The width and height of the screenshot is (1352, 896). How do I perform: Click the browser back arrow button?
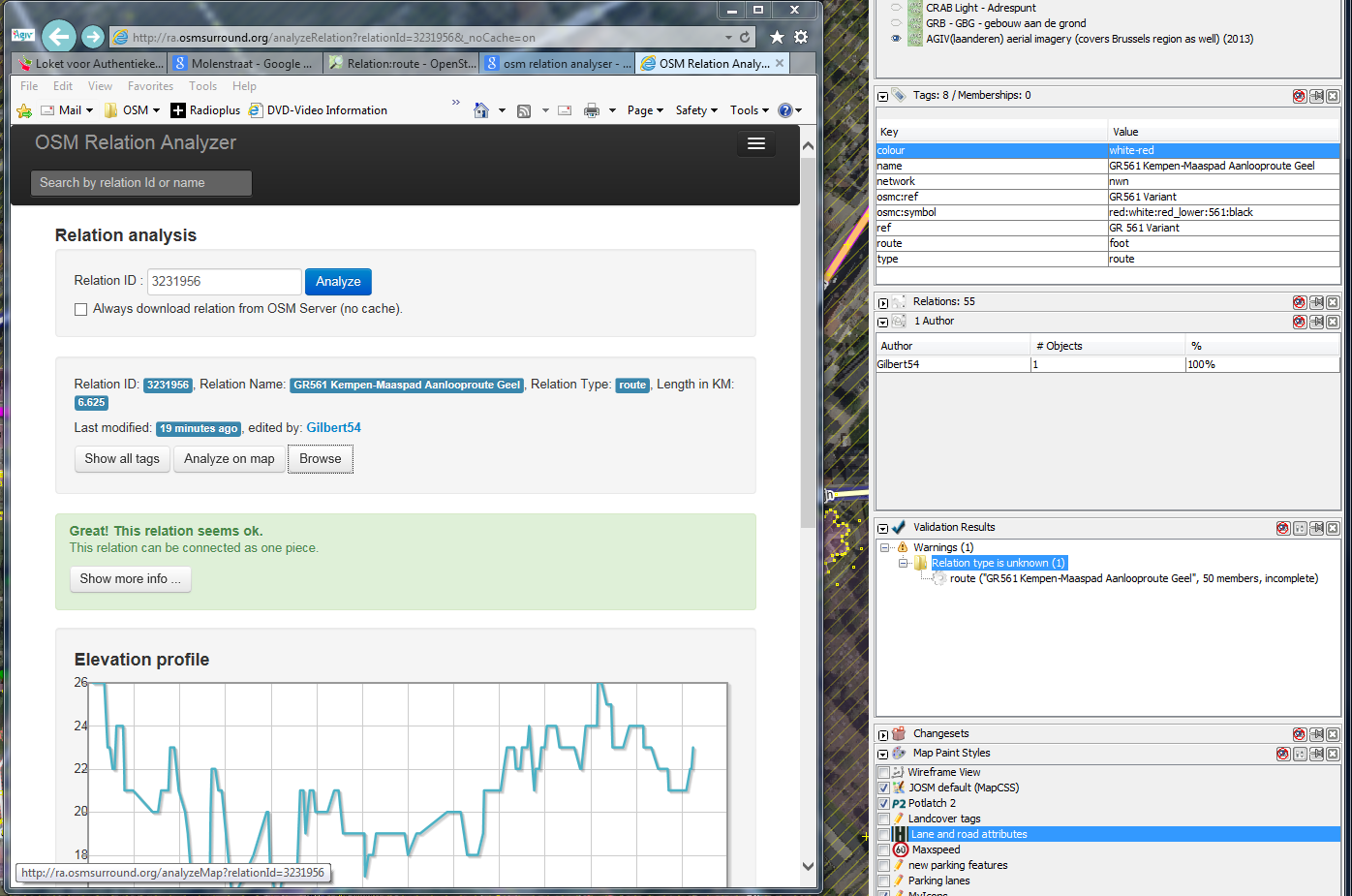click(x=59, y=37)
